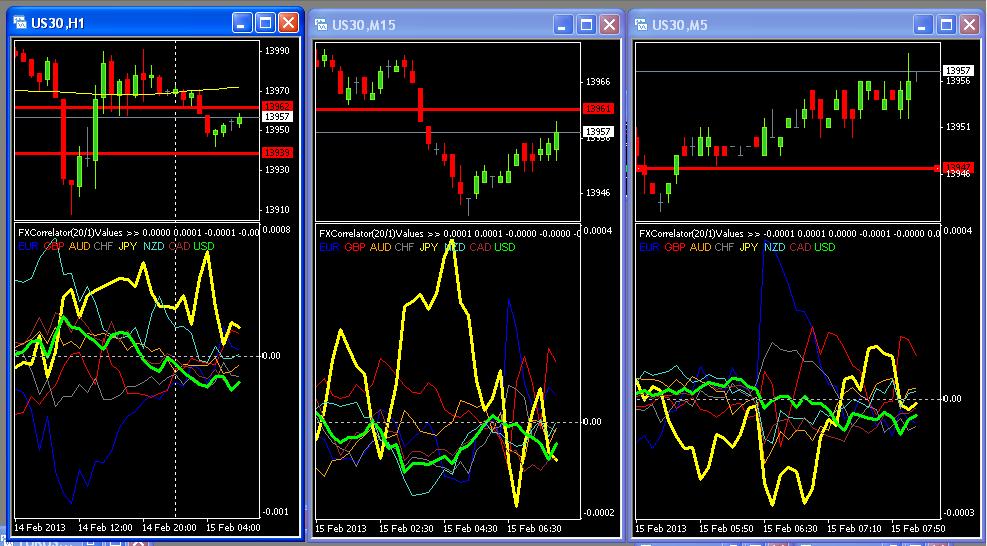Click the 15 Feb 04:00 time label in H1
This screenshot has width=987, height=546.
click(233, 528)
